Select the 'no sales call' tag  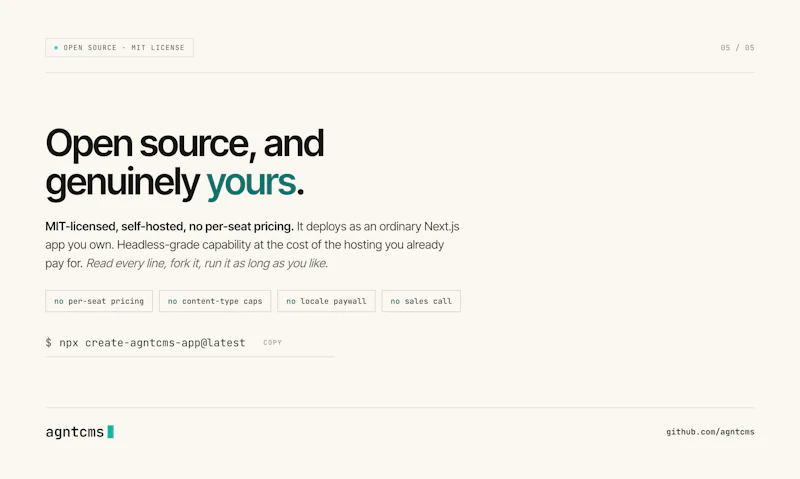(421, 301)
